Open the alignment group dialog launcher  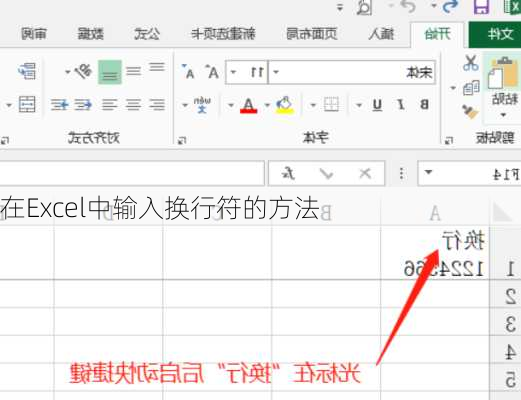tap(4, 141)
